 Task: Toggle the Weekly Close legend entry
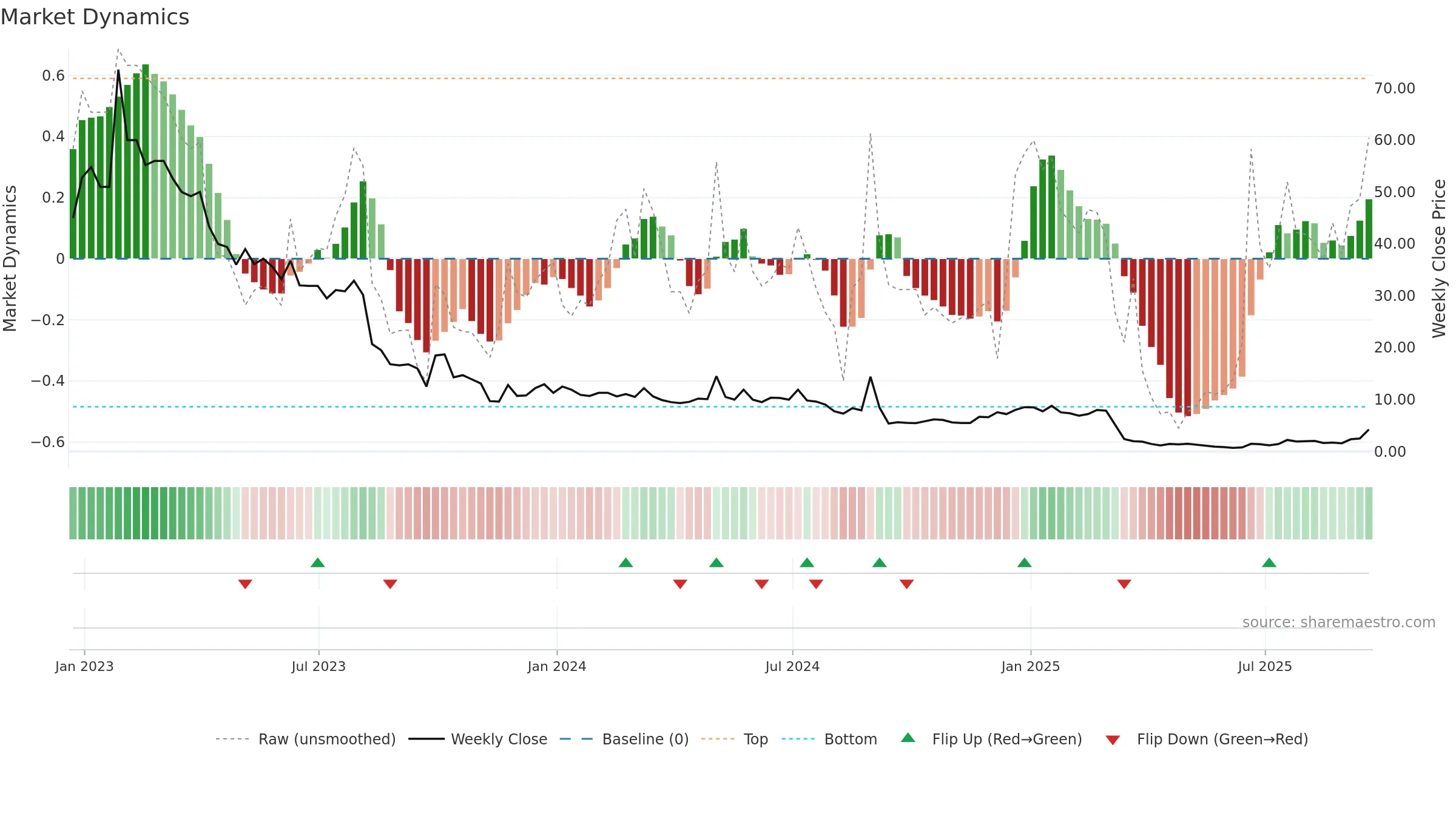click(477, 739)
